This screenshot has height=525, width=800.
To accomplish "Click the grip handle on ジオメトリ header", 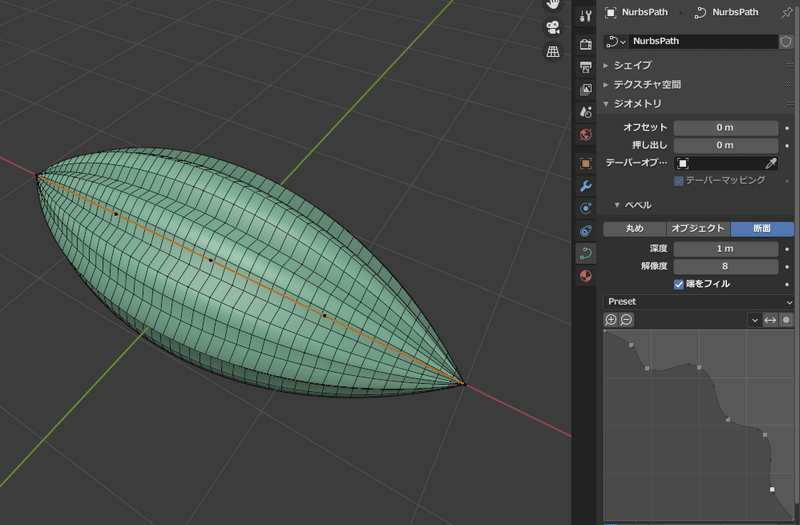I will (x=790, y=104).
